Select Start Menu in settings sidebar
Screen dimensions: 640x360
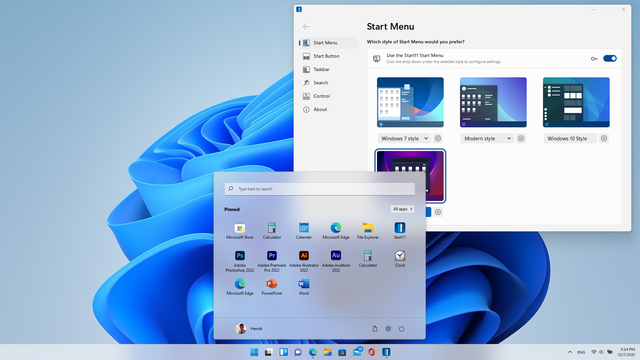[x=328, y=42]
